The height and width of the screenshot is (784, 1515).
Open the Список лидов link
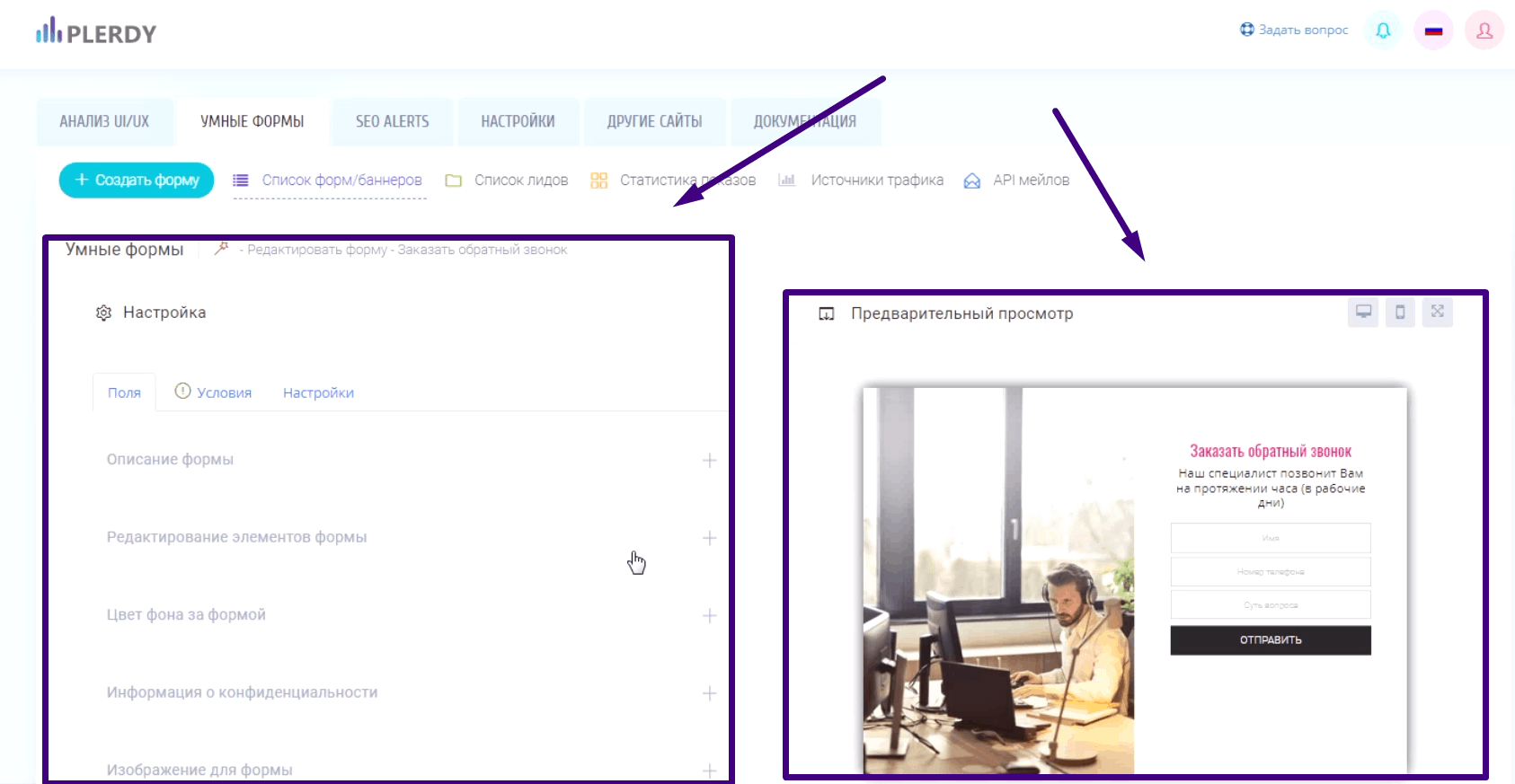tap(520, 181)
